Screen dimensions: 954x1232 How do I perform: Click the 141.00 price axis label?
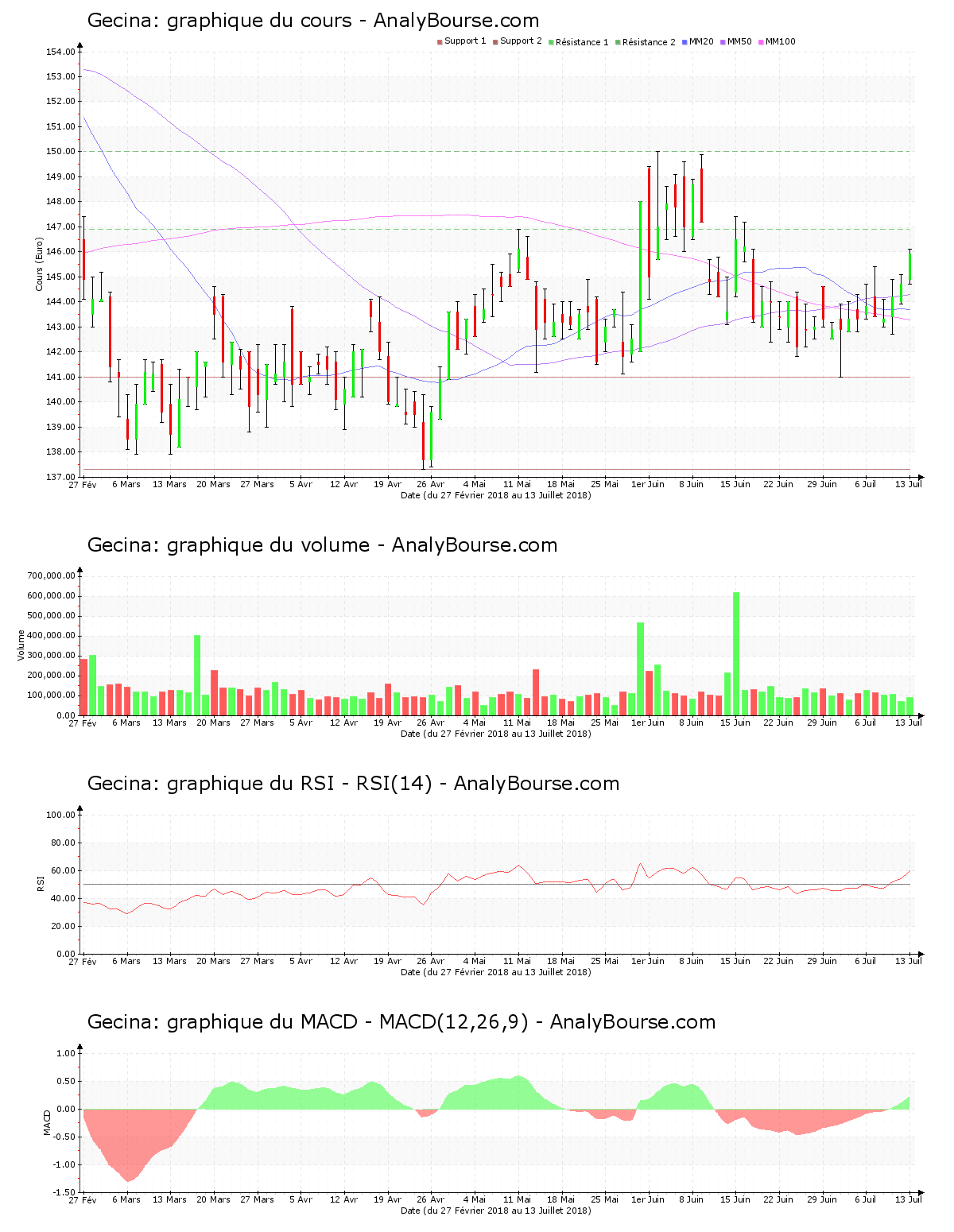tap(61, 377)
